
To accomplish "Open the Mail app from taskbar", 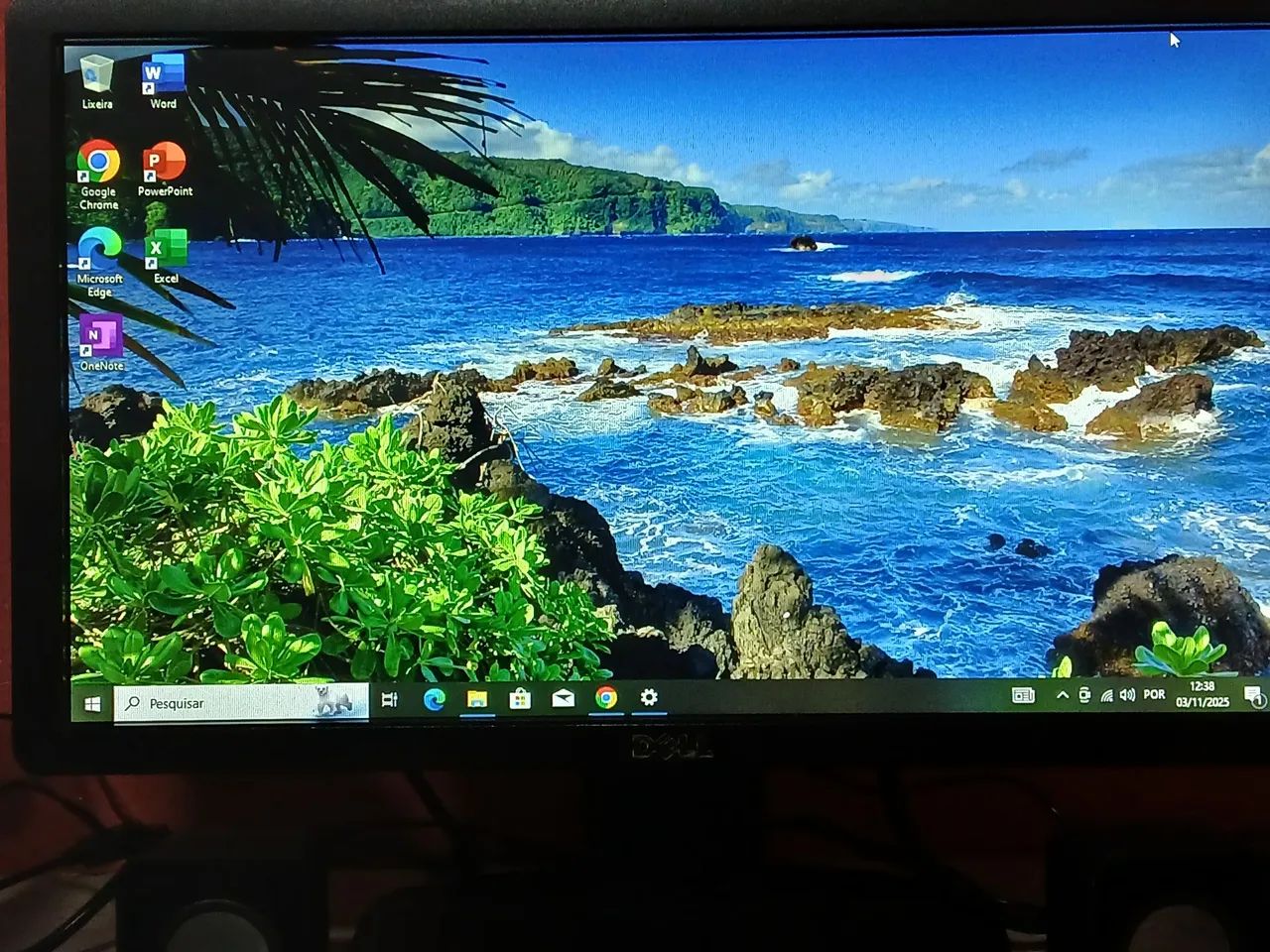I will point(563,698).
